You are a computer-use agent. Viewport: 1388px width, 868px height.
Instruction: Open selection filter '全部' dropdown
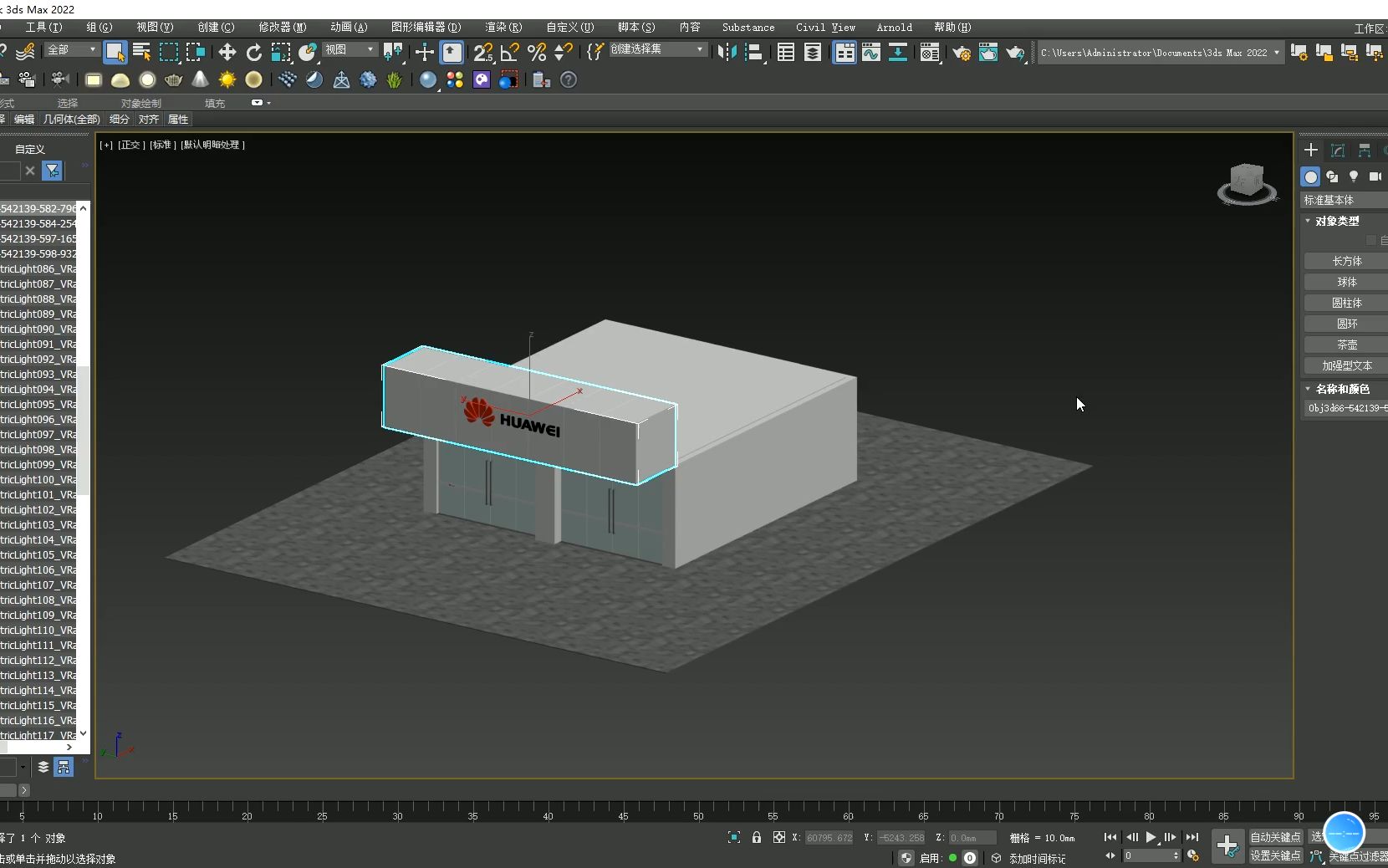pos(72,50)
